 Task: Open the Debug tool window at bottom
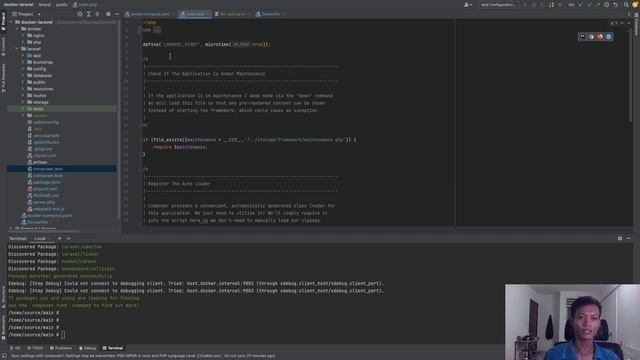click(x=87, y=348)
